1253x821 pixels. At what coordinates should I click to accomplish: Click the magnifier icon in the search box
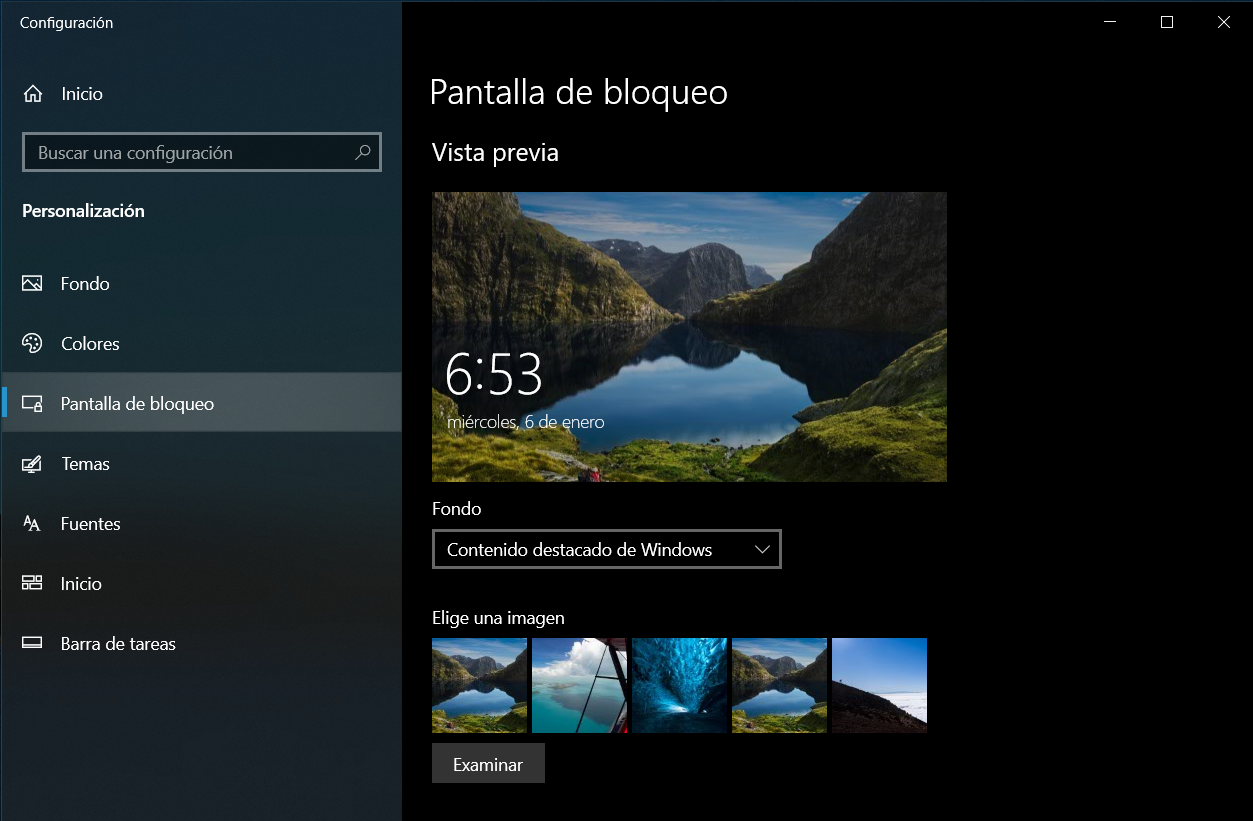[363, 151]
